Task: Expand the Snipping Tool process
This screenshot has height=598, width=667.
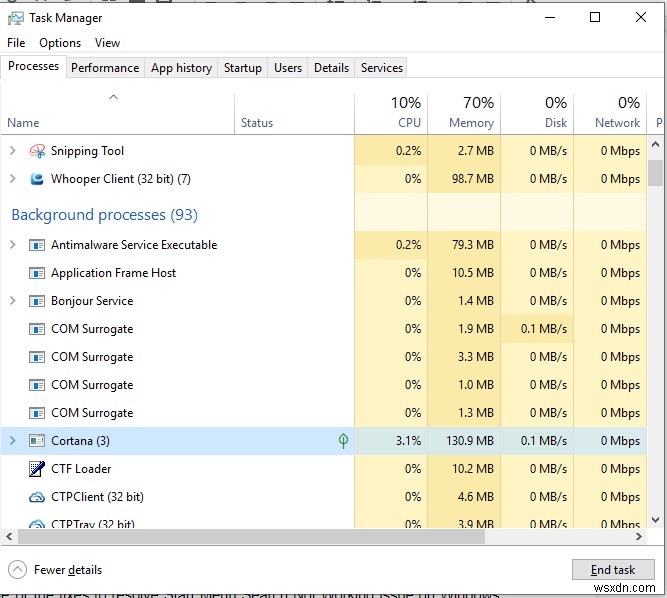Action: pyautogui.click(x=13, y=151)
